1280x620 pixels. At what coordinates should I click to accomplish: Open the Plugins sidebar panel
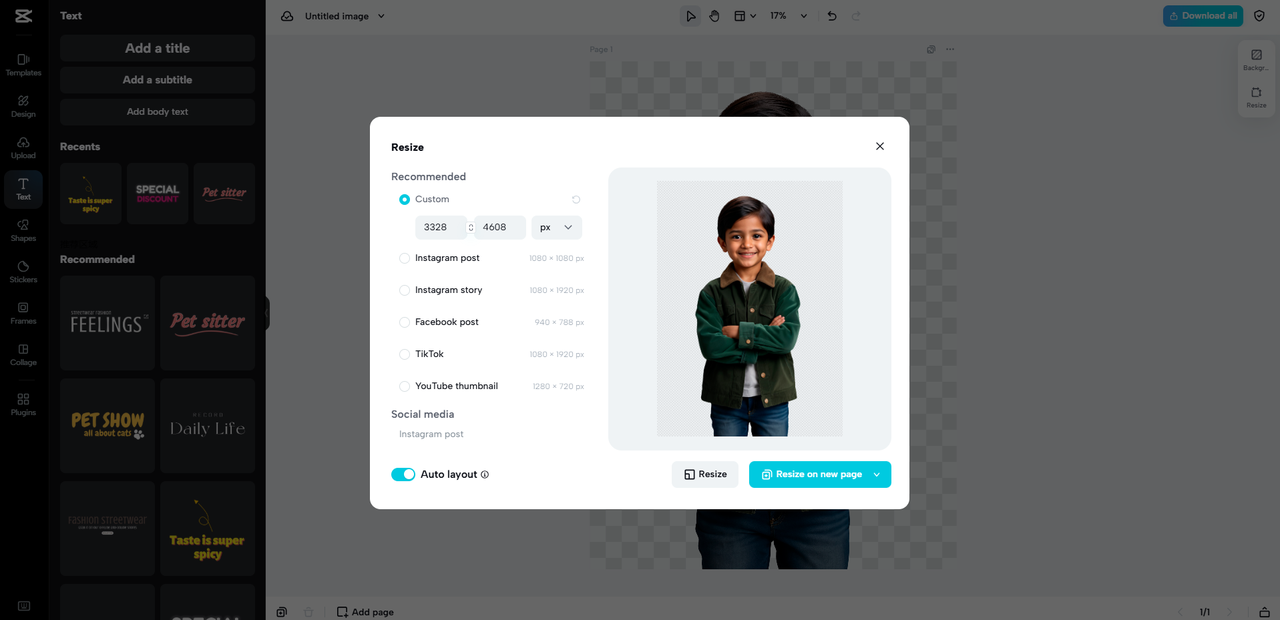[x=23, y=404]
